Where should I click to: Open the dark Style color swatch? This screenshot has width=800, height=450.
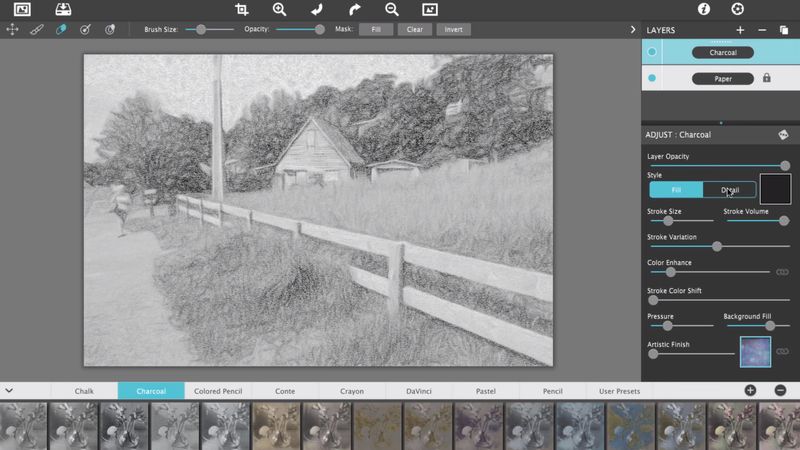click(775, 189)
